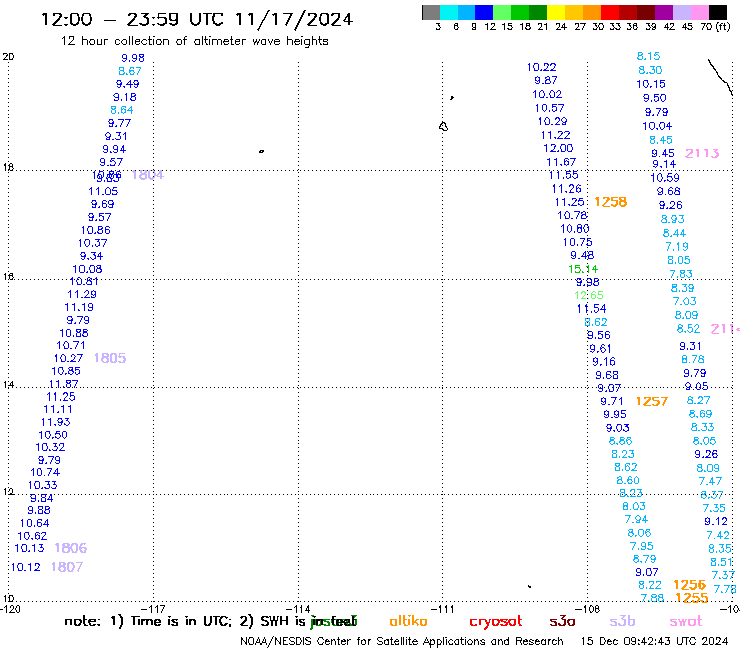This screenshot has width=740, height=650.
Task: Select the light green 15 ft swatch
Action: point(502,12)
